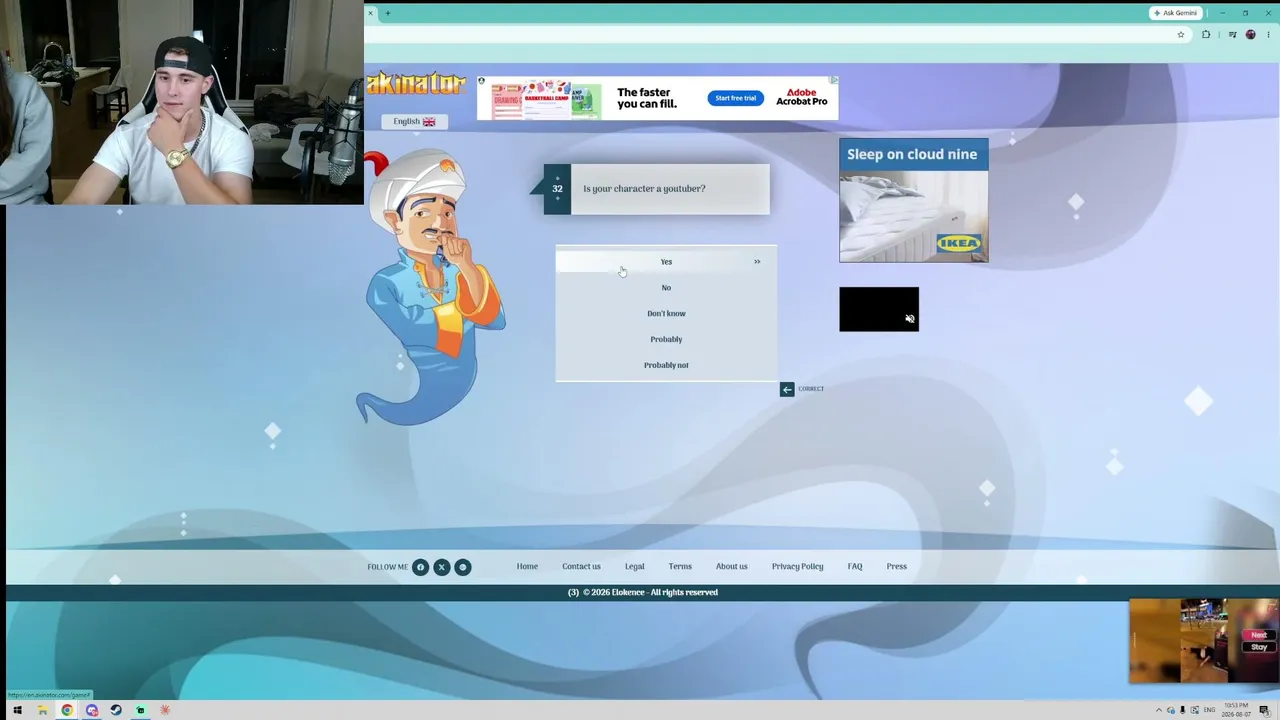Choose the Don't know answer
1280x720 pixels.
click(666, 314)
